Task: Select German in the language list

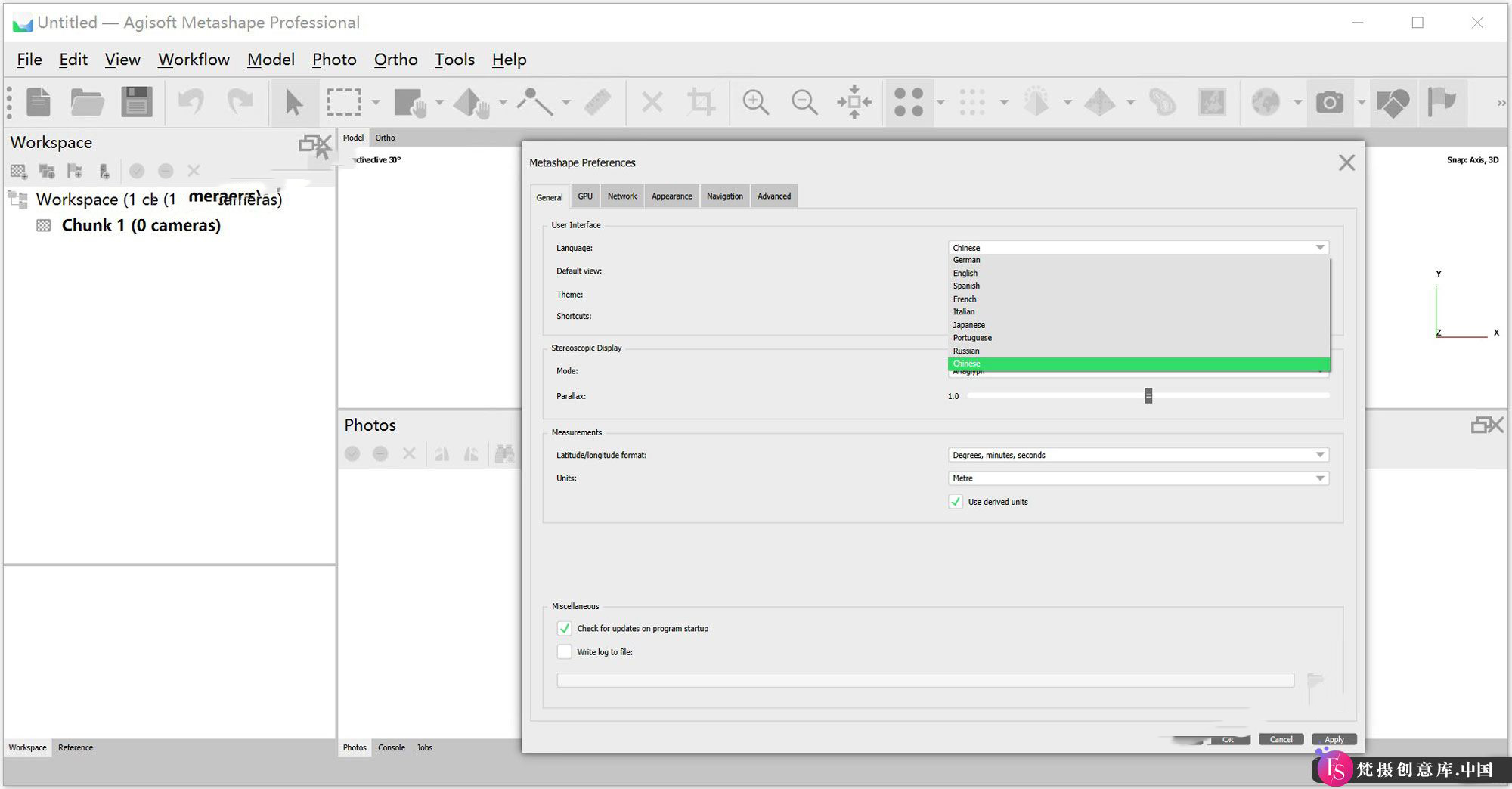Action: point(1139,260)
